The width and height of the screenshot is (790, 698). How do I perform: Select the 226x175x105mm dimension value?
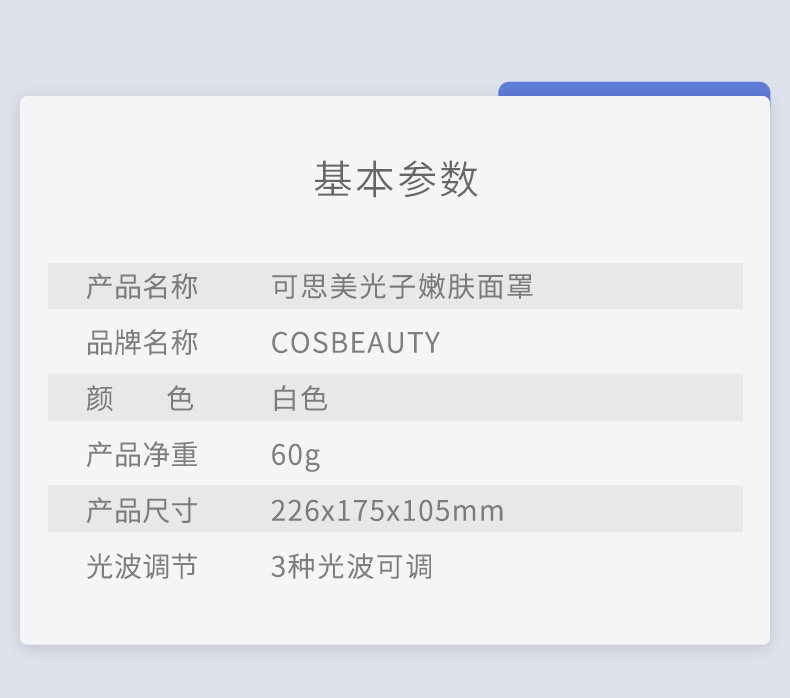(x=387, y=511)
